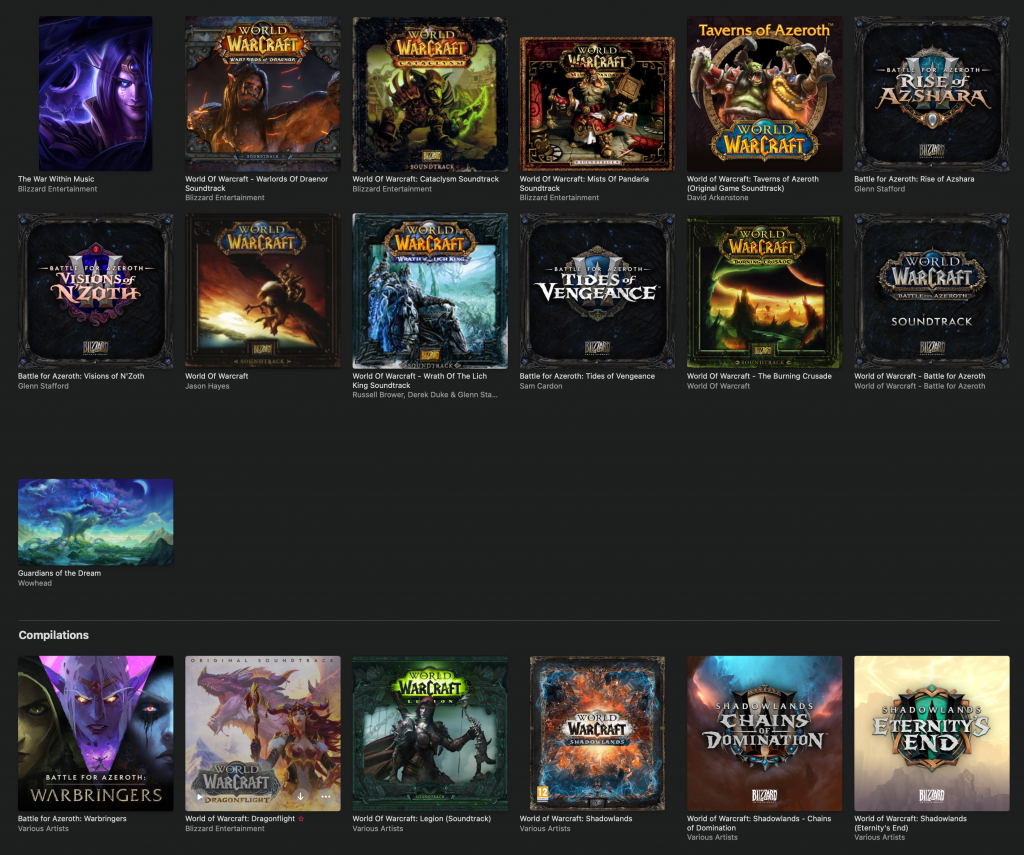This screenshot has width=1024, height=855.
Task: Click 'Battle for Azeroth: Visions of N'Zoth' title
Action: point(81,376)
